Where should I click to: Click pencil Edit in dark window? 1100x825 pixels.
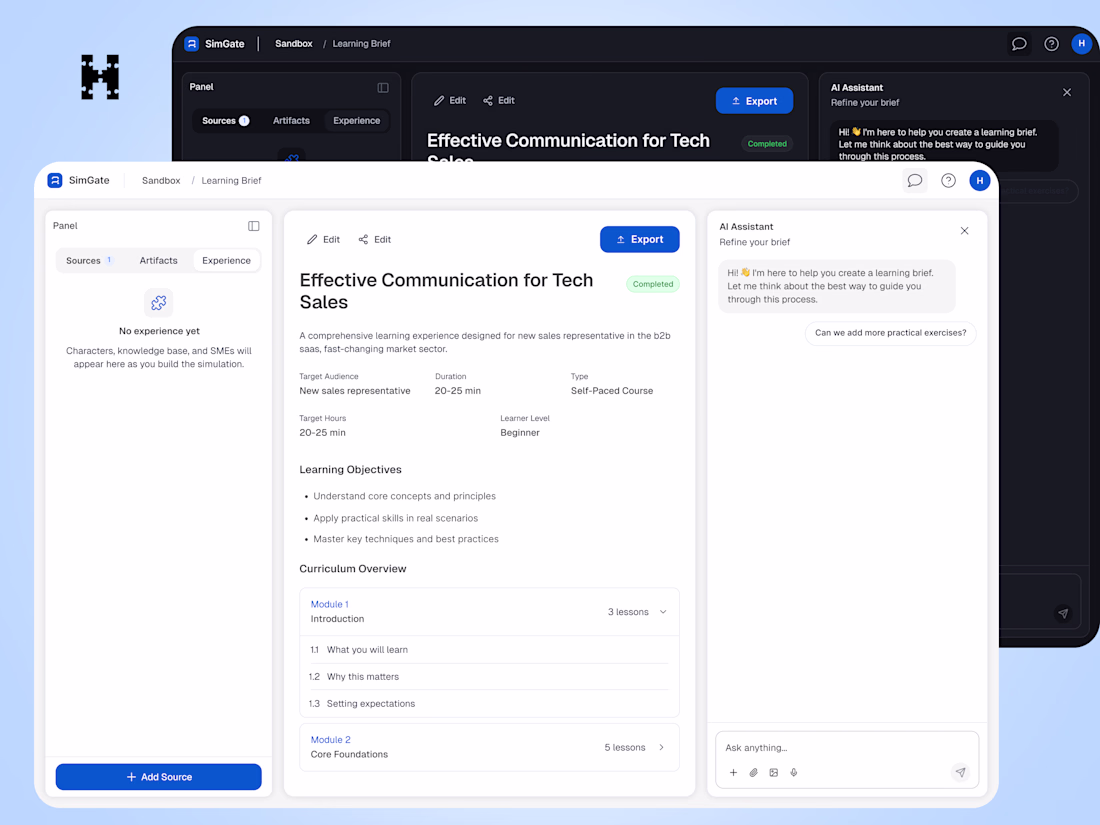tap(450, 100)
